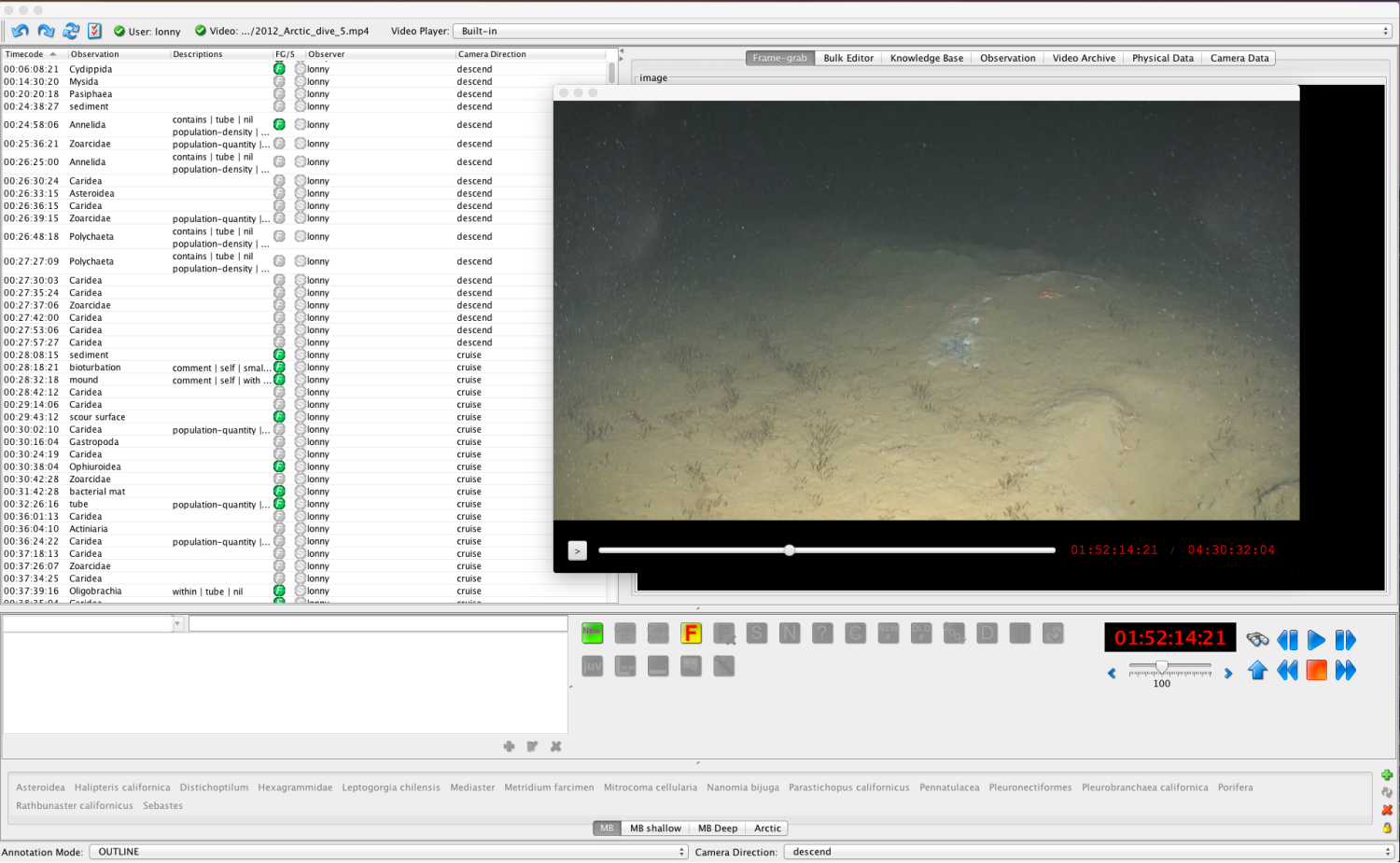
Task: Toggle the framegrab flag on the sediment row
Action: coord(279,106)
